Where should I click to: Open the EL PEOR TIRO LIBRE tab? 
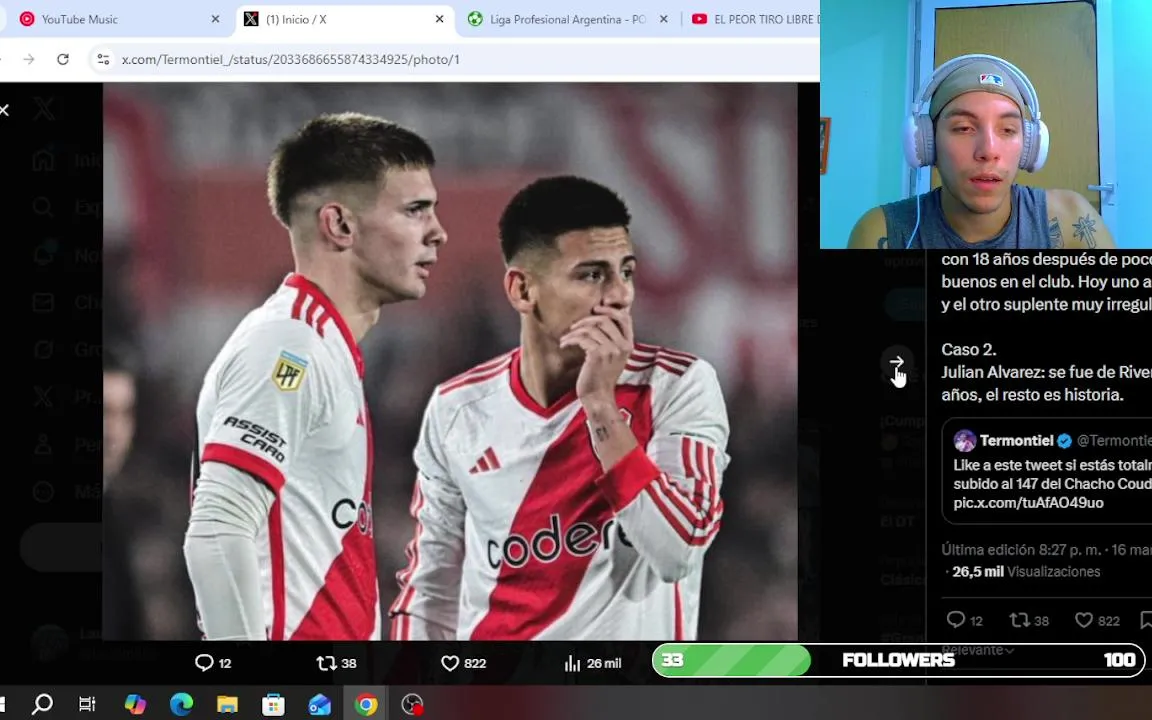pos(753,20)
